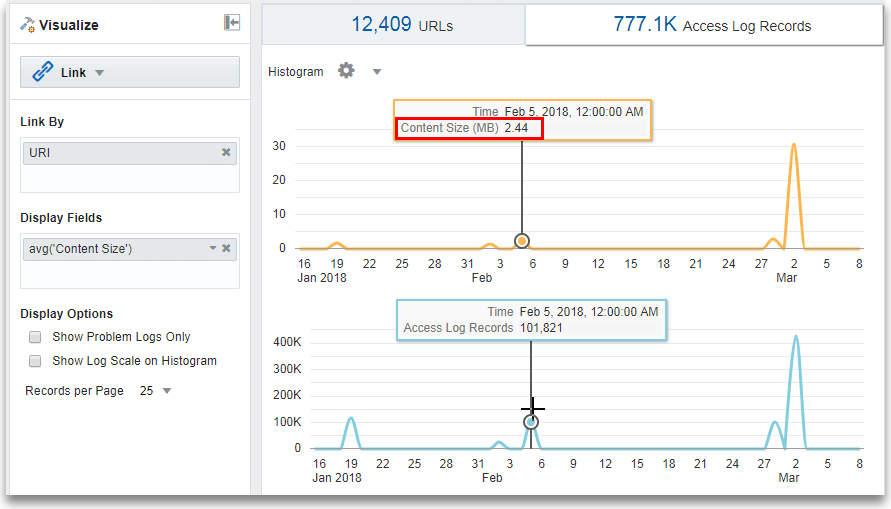Screen dimensions: 891x509
Task: Click the orange Feb 5 data point marker
Action: click(522, 241)
